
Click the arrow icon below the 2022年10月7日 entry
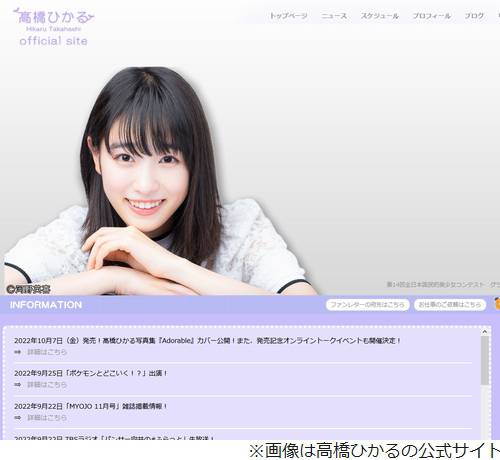click(18, 352)
